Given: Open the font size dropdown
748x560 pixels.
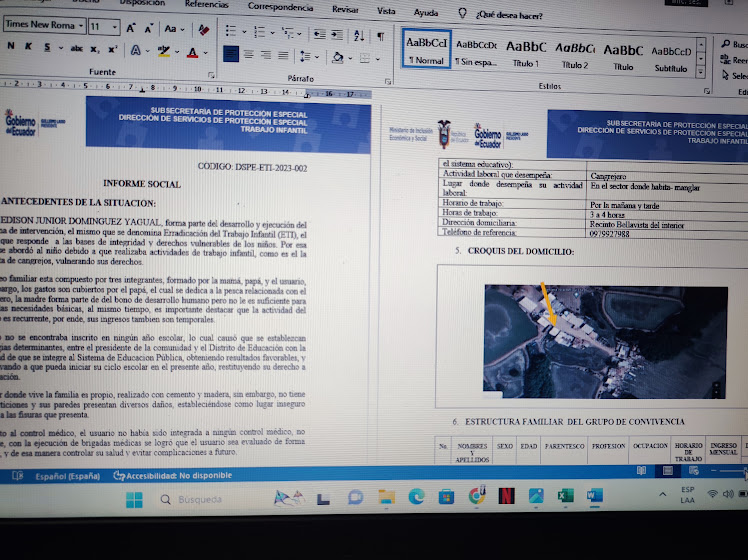Looking at the screenshot, I should pos(113,28).
